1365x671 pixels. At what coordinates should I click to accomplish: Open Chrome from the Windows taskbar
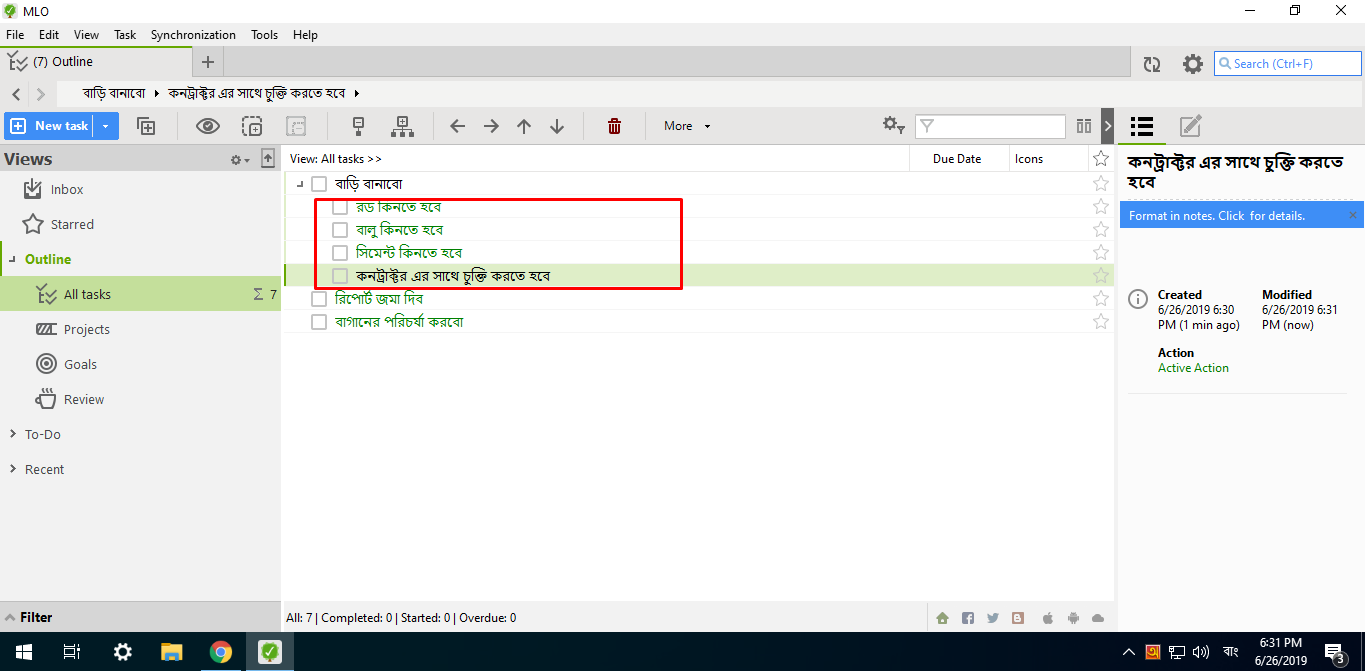click(220, 652)
